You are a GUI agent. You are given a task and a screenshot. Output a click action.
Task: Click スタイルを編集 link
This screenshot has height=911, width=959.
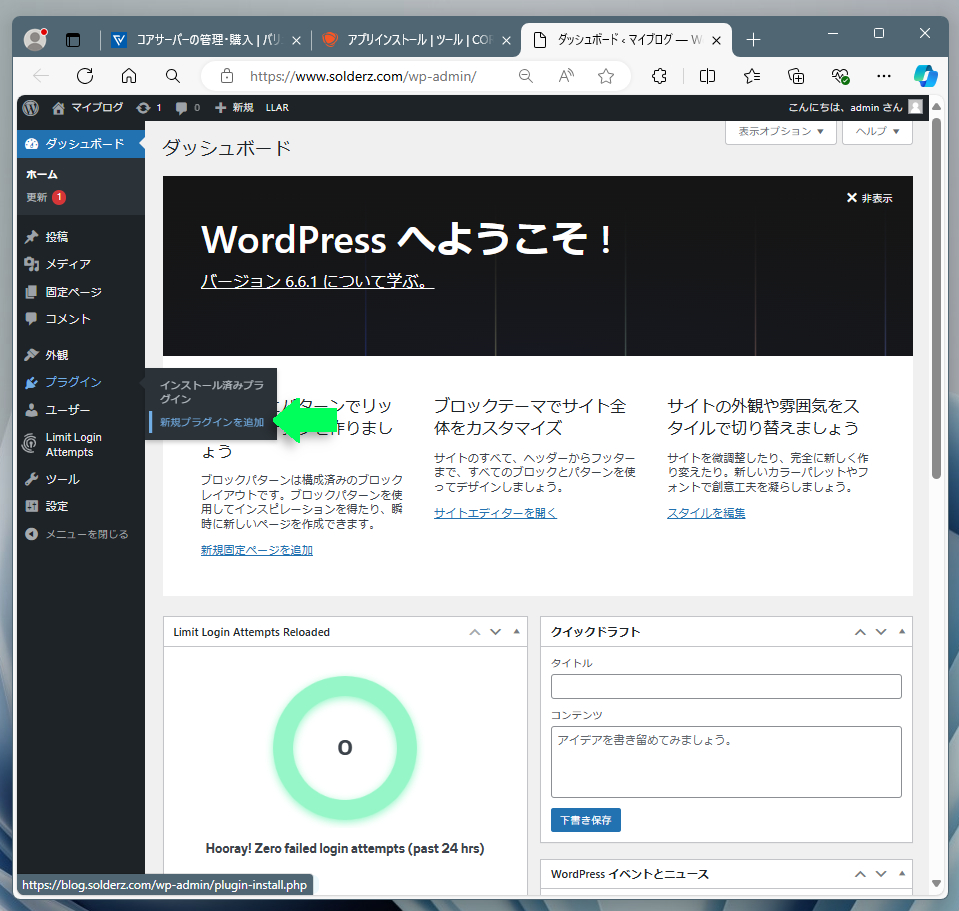(706, 513)
